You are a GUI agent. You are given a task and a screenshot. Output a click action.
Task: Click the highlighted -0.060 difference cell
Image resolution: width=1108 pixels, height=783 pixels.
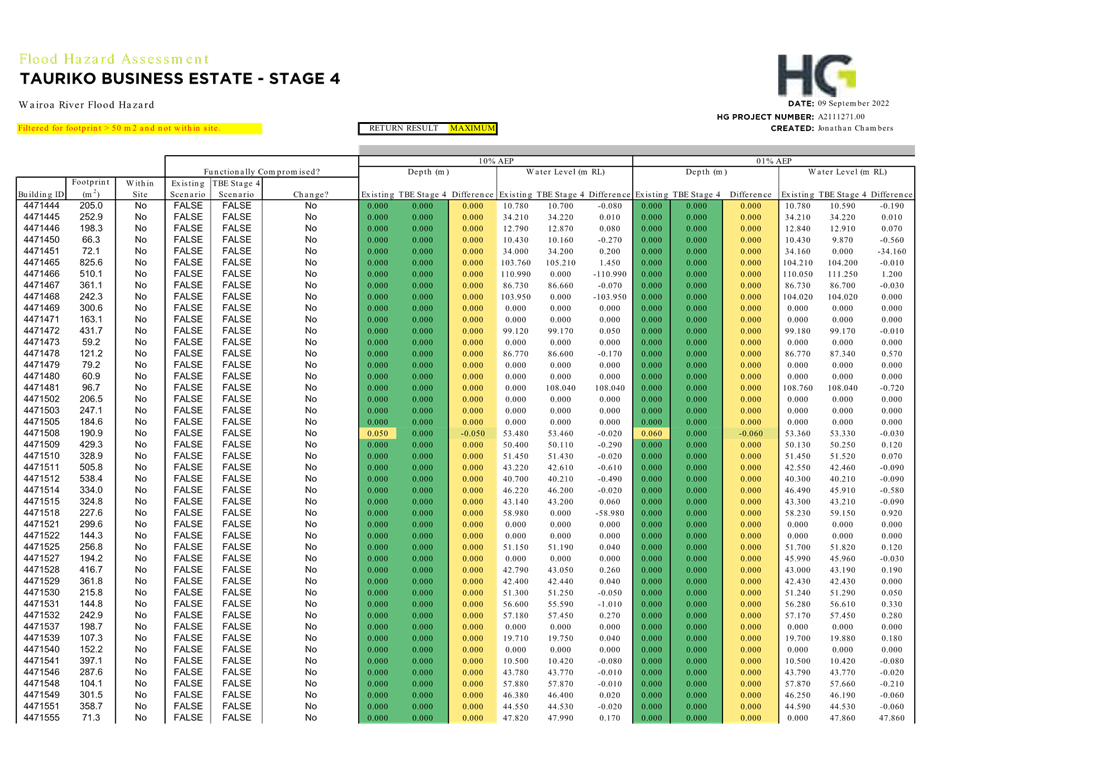(x=749, y=433)
